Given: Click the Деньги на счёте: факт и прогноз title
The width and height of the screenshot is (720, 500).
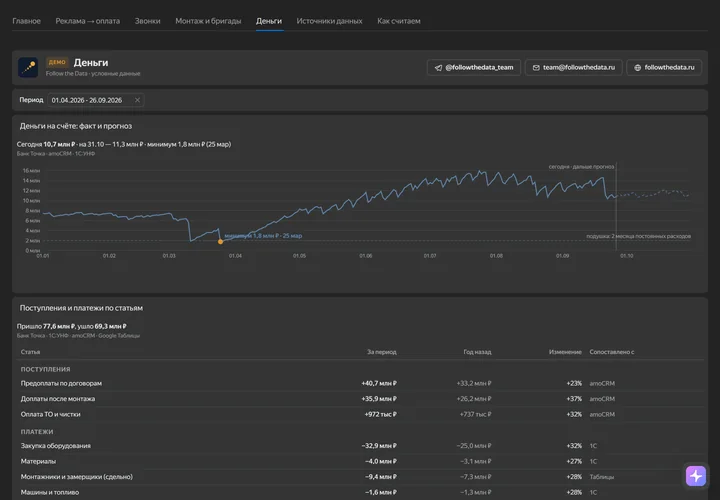Looking at the screenshot, I should tap(76, 126).
